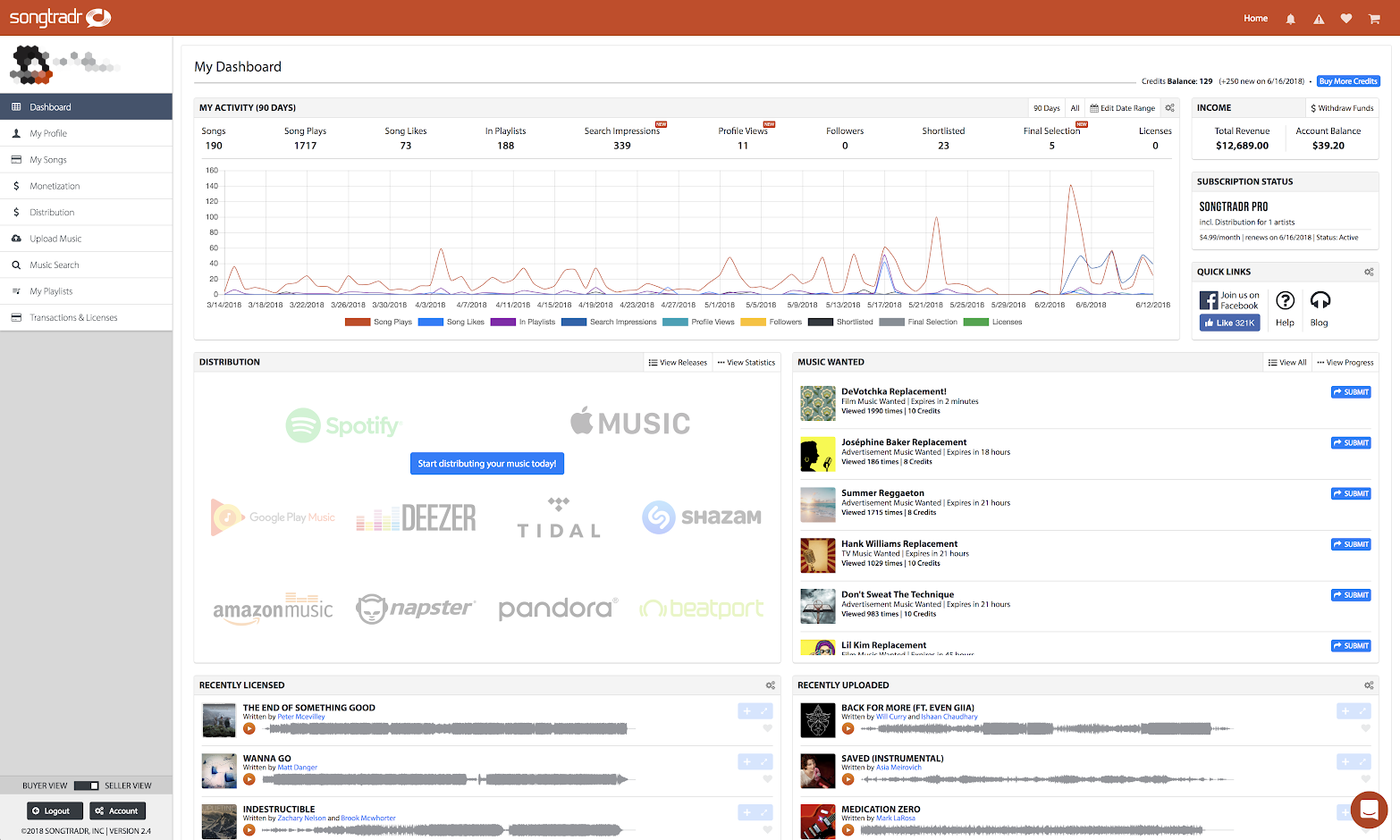Open Hank Williams Replacement thumbnail

[817, 555]
